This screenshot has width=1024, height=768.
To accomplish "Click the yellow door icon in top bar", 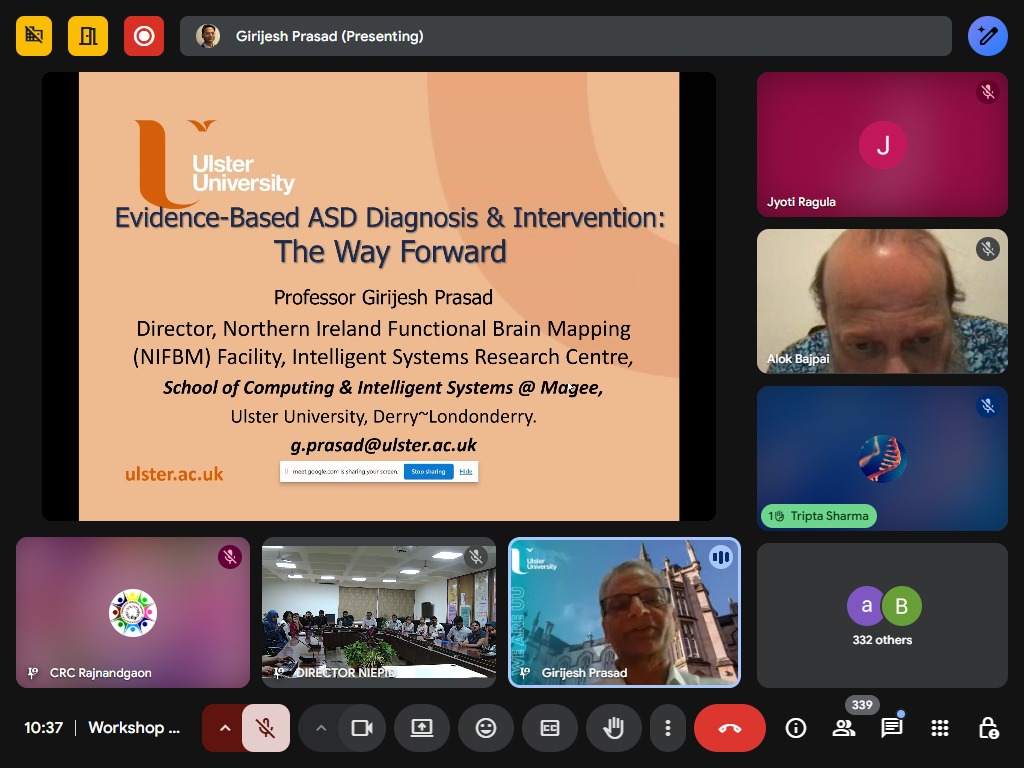I will 88,35.
